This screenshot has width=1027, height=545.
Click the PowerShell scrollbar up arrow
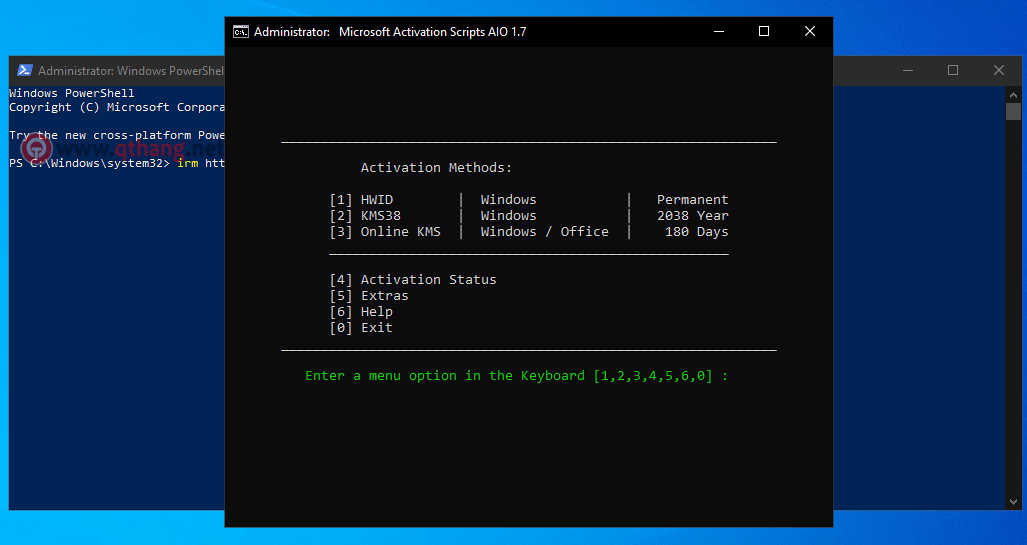[x=1013, y=94]
